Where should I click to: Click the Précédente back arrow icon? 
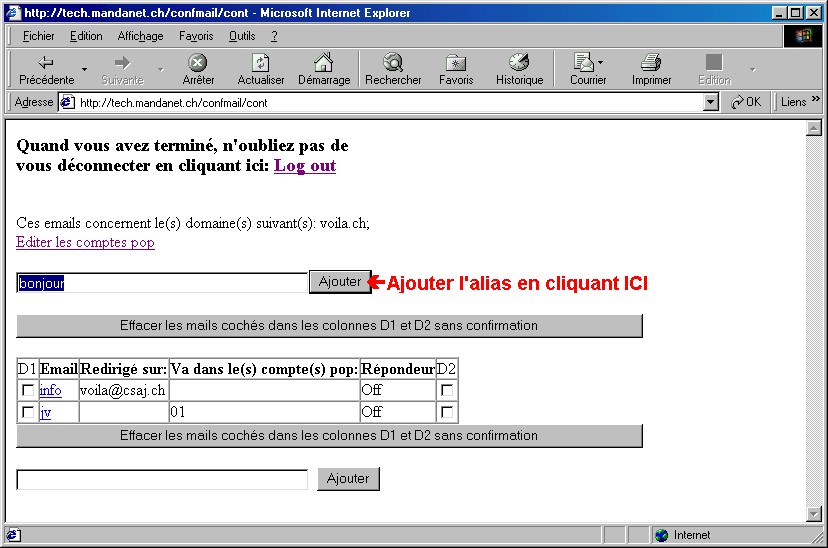46,63
